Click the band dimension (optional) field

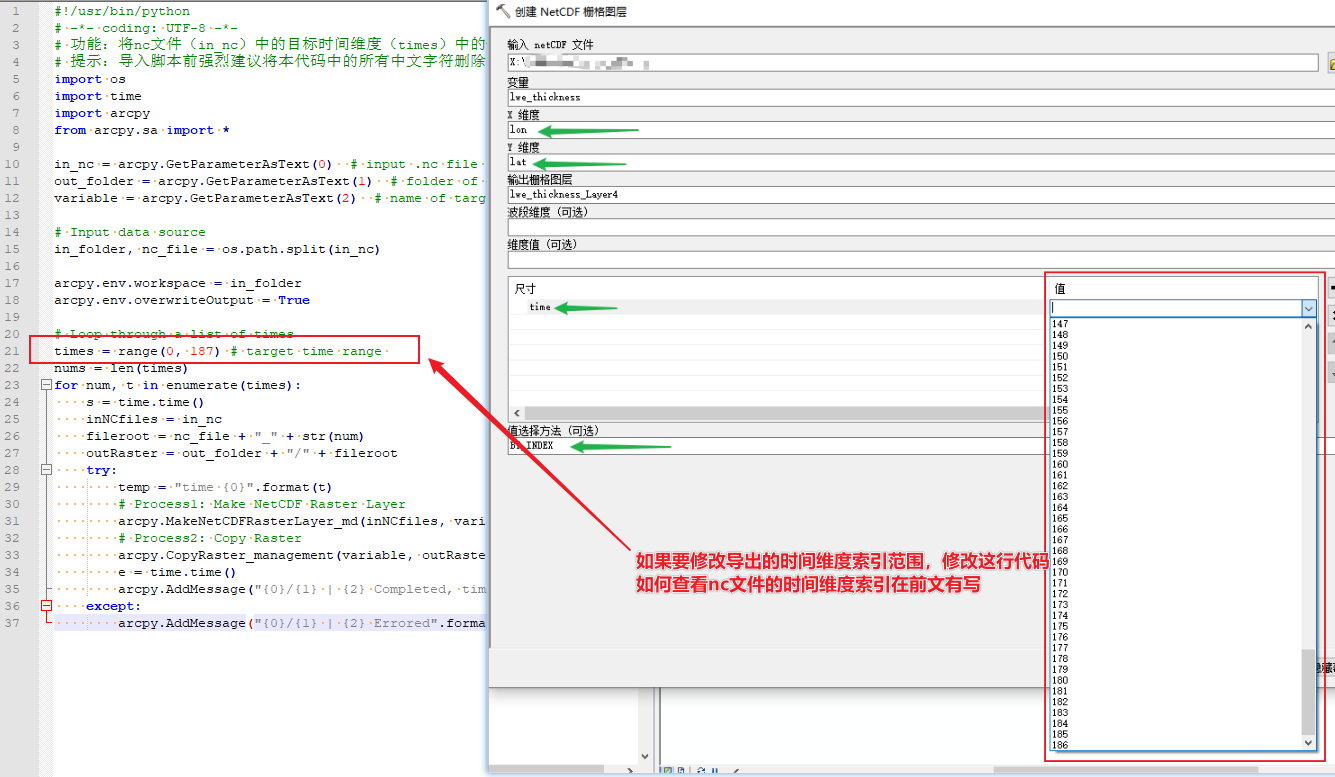pos(921,227)
